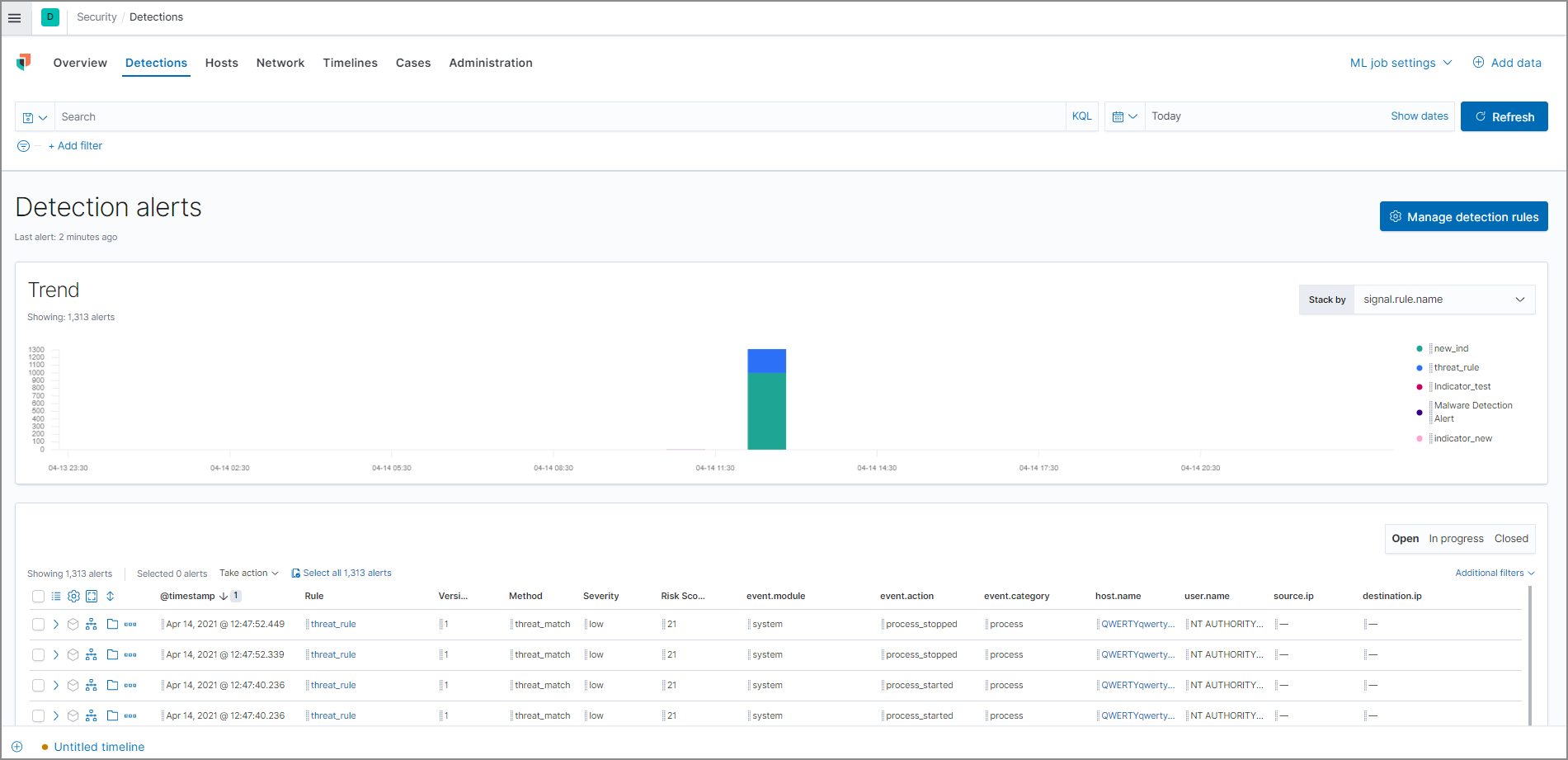The image size is (1568, 760).
Task: Click the Select all 1,313 alerts link
Action: coord(347,572)
